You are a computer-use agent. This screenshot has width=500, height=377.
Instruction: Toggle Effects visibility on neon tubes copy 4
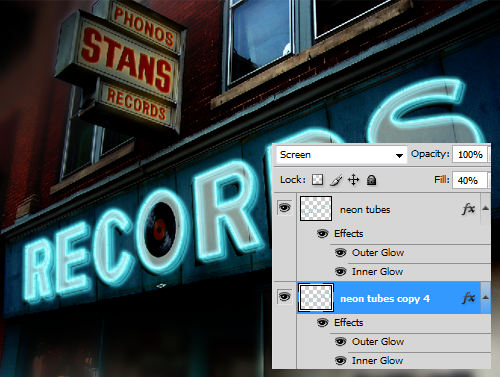click(x=322, y=323)
